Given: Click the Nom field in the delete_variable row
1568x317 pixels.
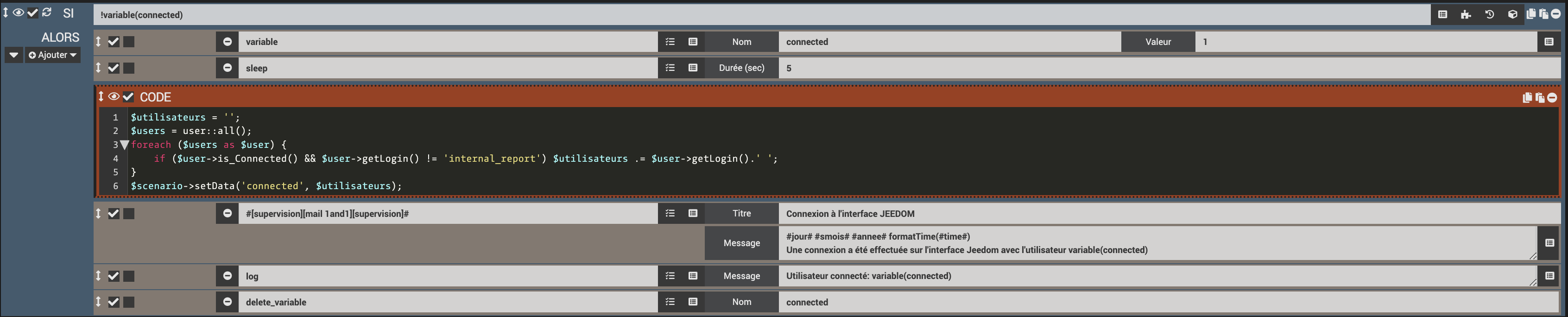Looking at the screenshot, I should [x=1170, y=302].
